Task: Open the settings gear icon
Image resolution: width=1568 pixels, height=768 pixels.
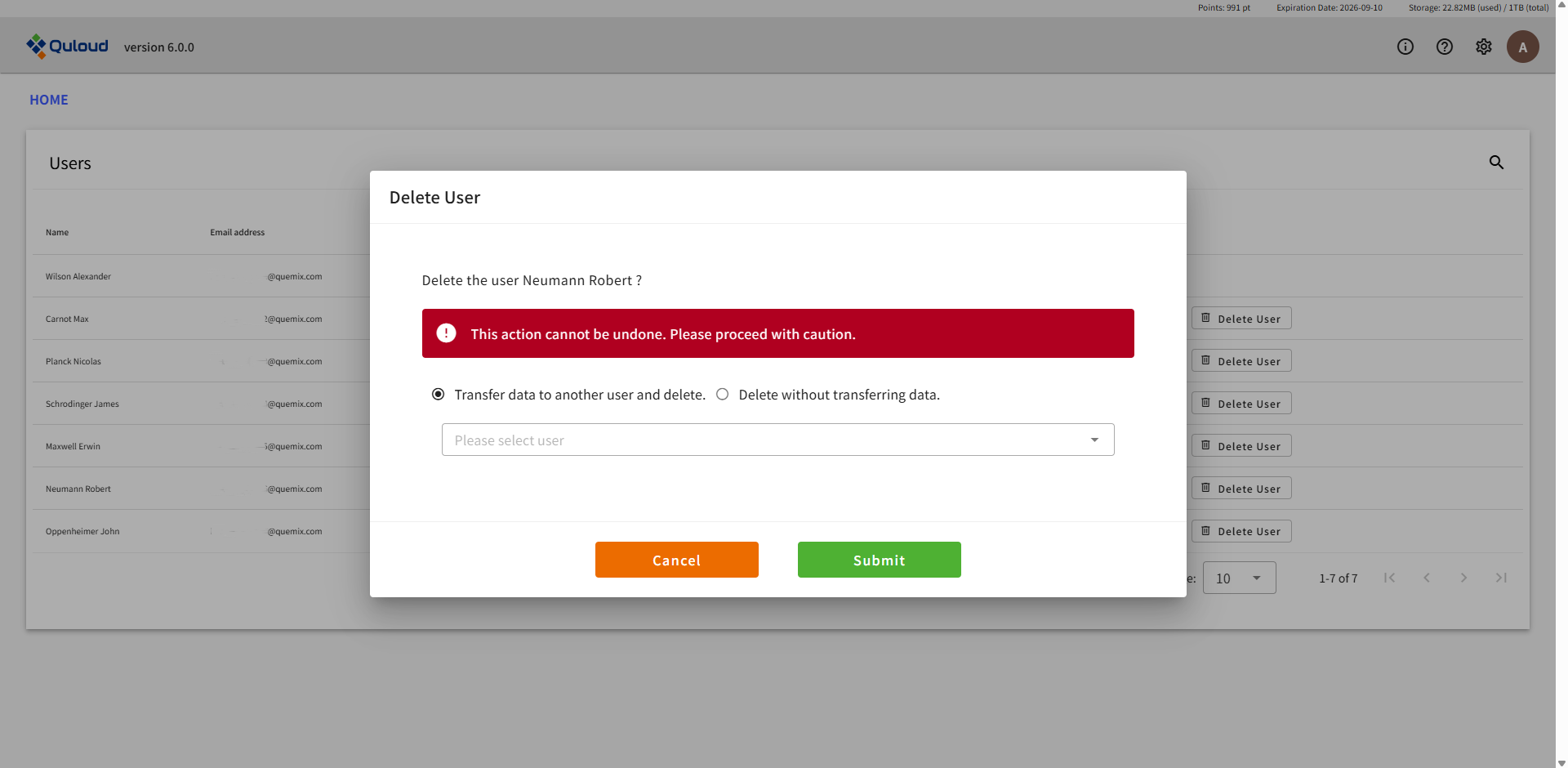Action: click(1483, 47)
